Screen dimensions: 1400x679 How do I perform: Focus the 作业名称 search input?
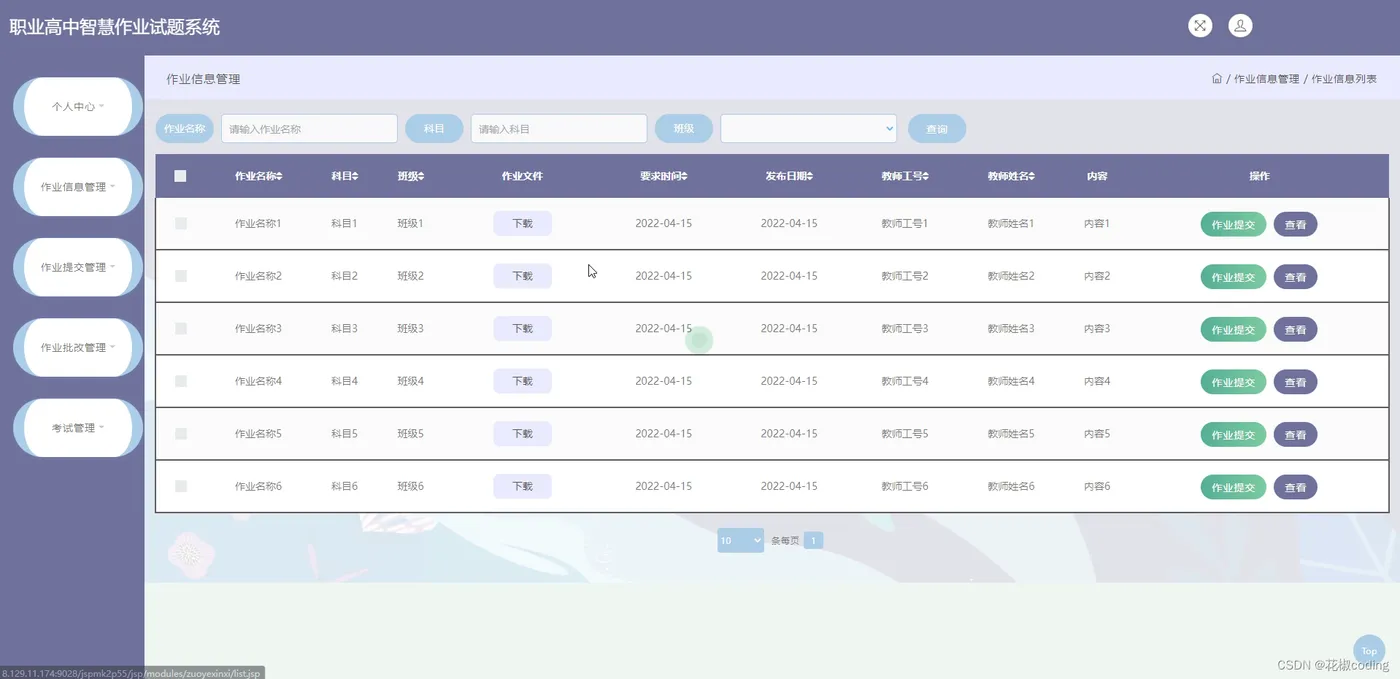point(309,128)
